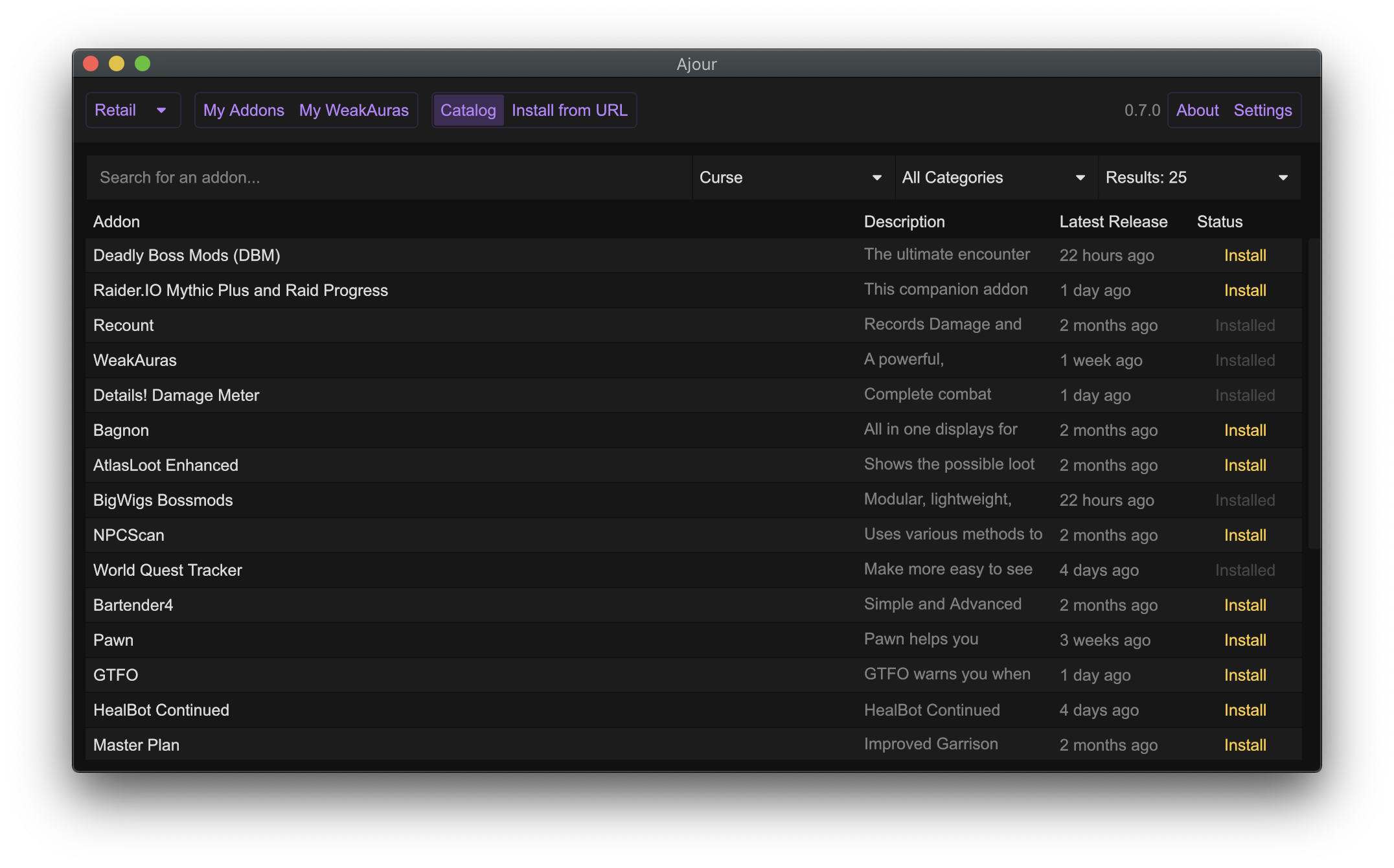This screenshot has height=868, width=1394.
Task: Click the addon search field
Action: 389,177
